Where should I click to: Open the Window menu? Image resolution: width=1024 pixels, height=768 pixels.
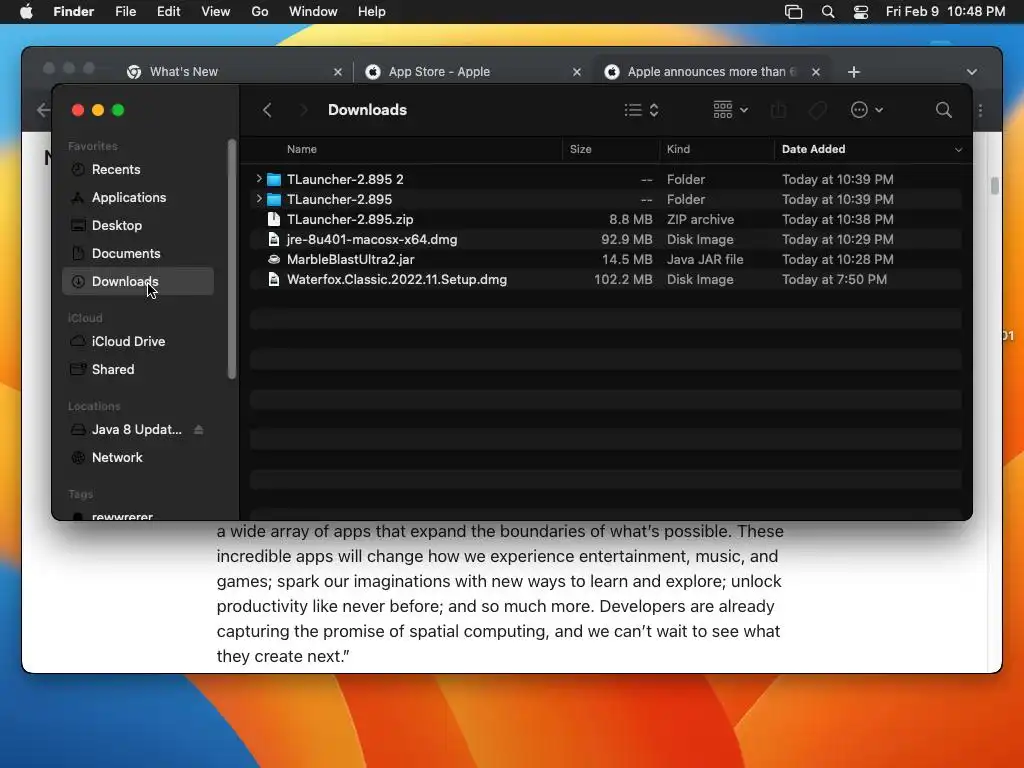[313, 12]
